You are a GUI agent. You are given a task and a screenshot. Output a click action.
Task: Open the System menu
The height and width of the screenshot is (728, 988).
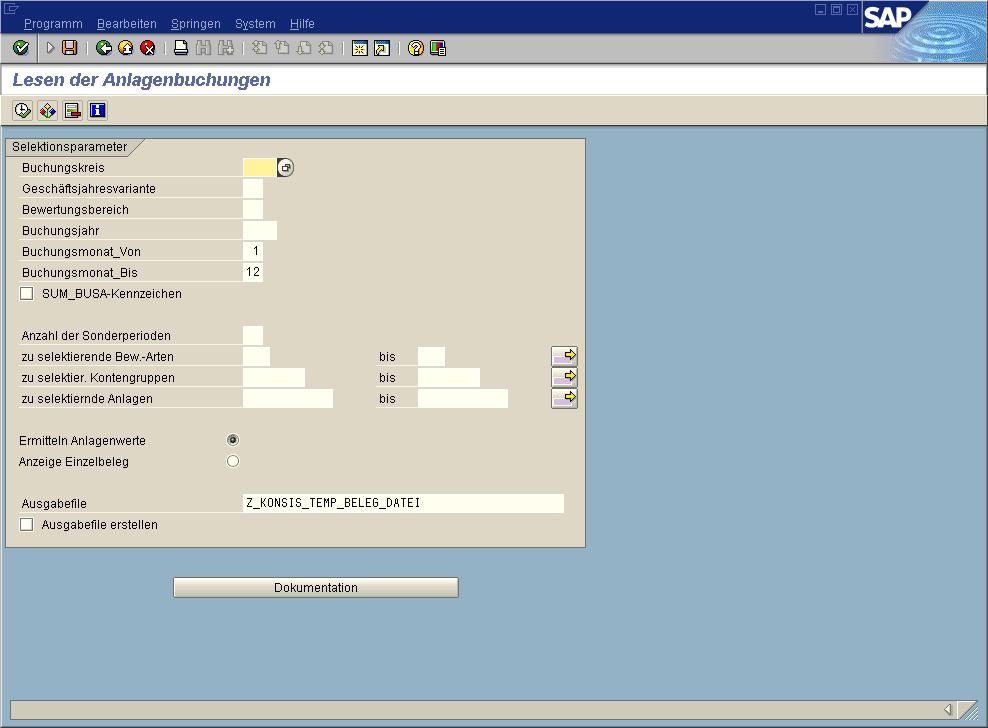(x=255, y=24)
